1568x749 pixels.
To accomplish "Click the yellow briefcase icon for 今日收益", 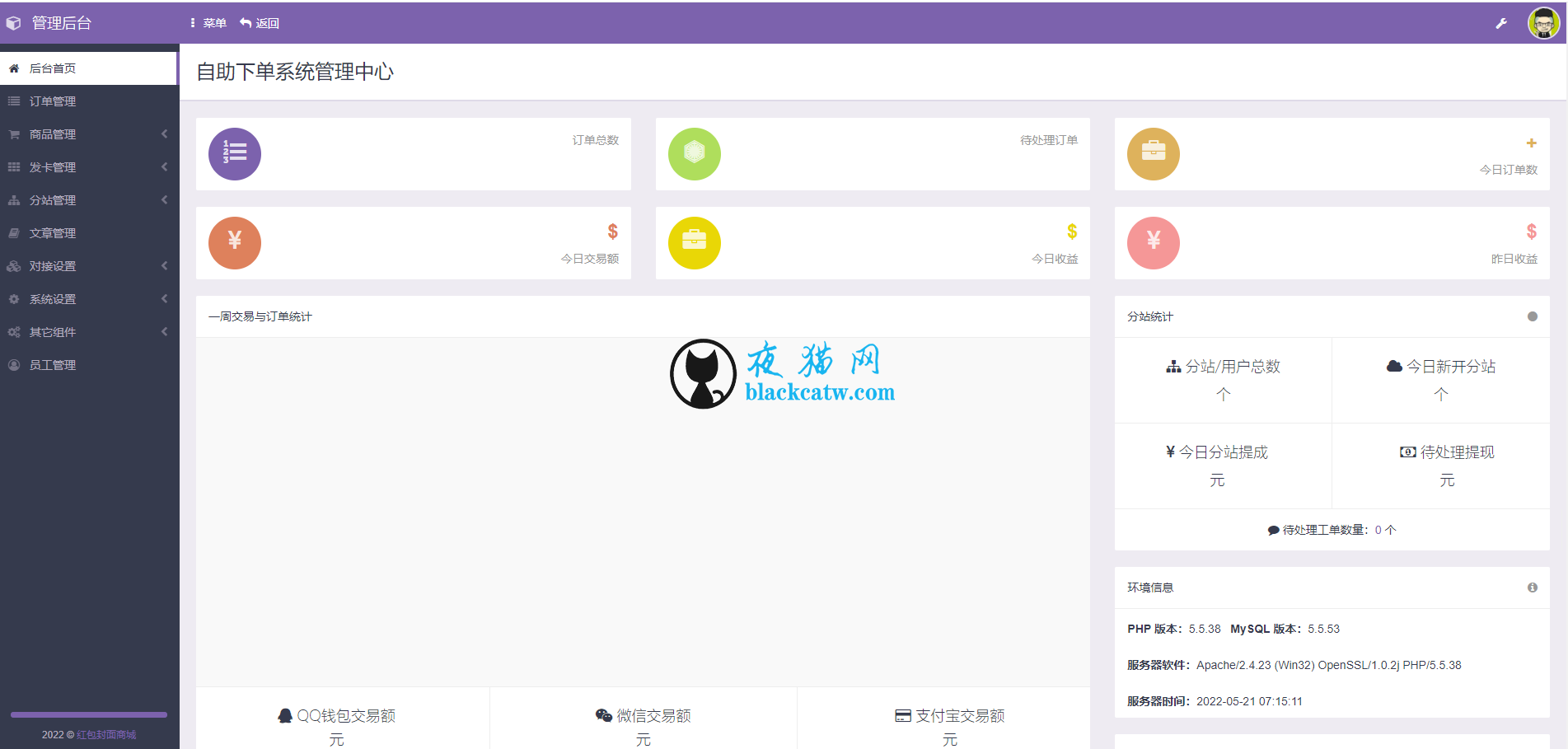I will tap(695, 243).
